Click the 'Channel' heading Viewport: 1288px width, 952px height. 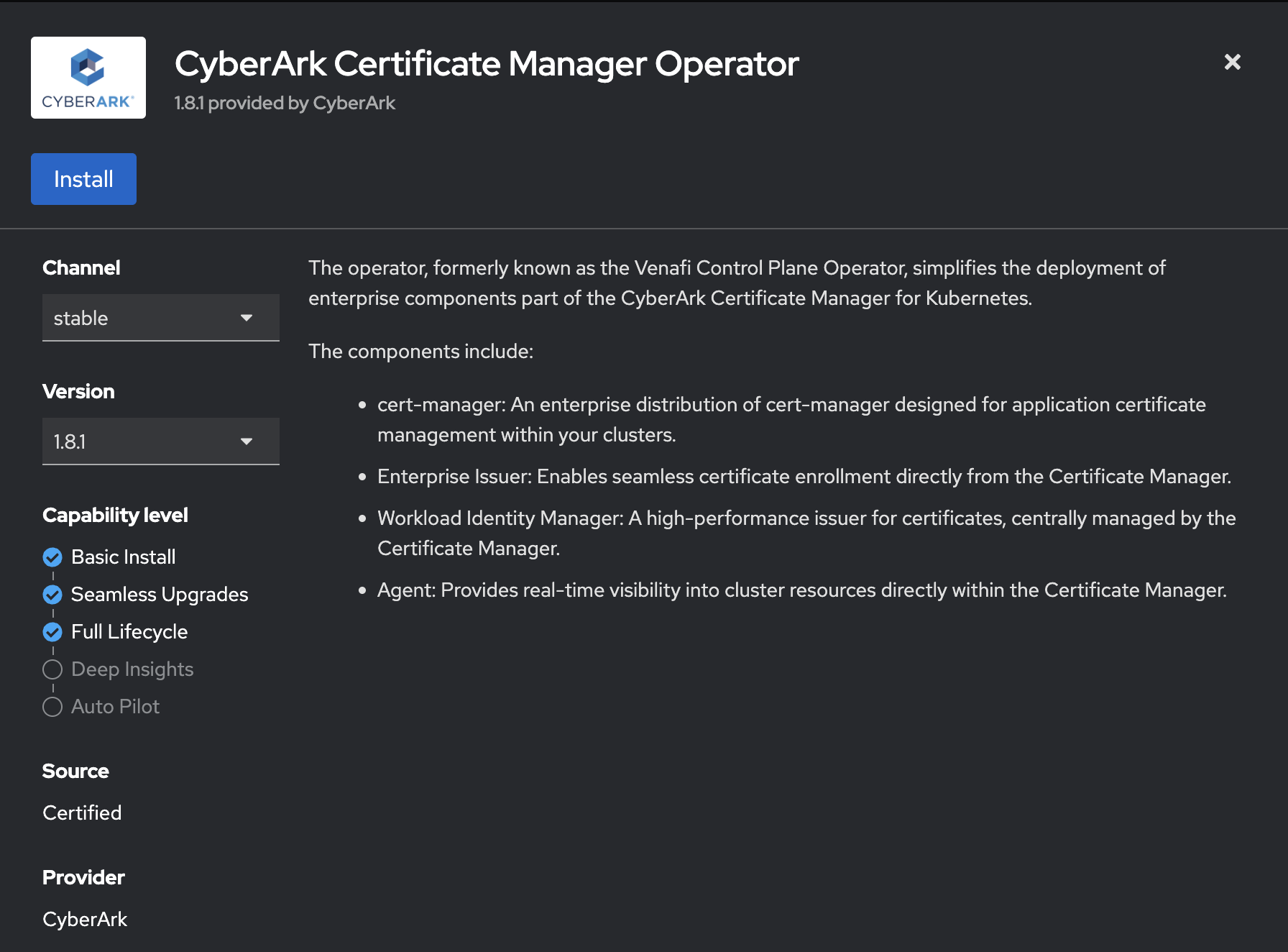pyautogui.click(x=81, y=267)
